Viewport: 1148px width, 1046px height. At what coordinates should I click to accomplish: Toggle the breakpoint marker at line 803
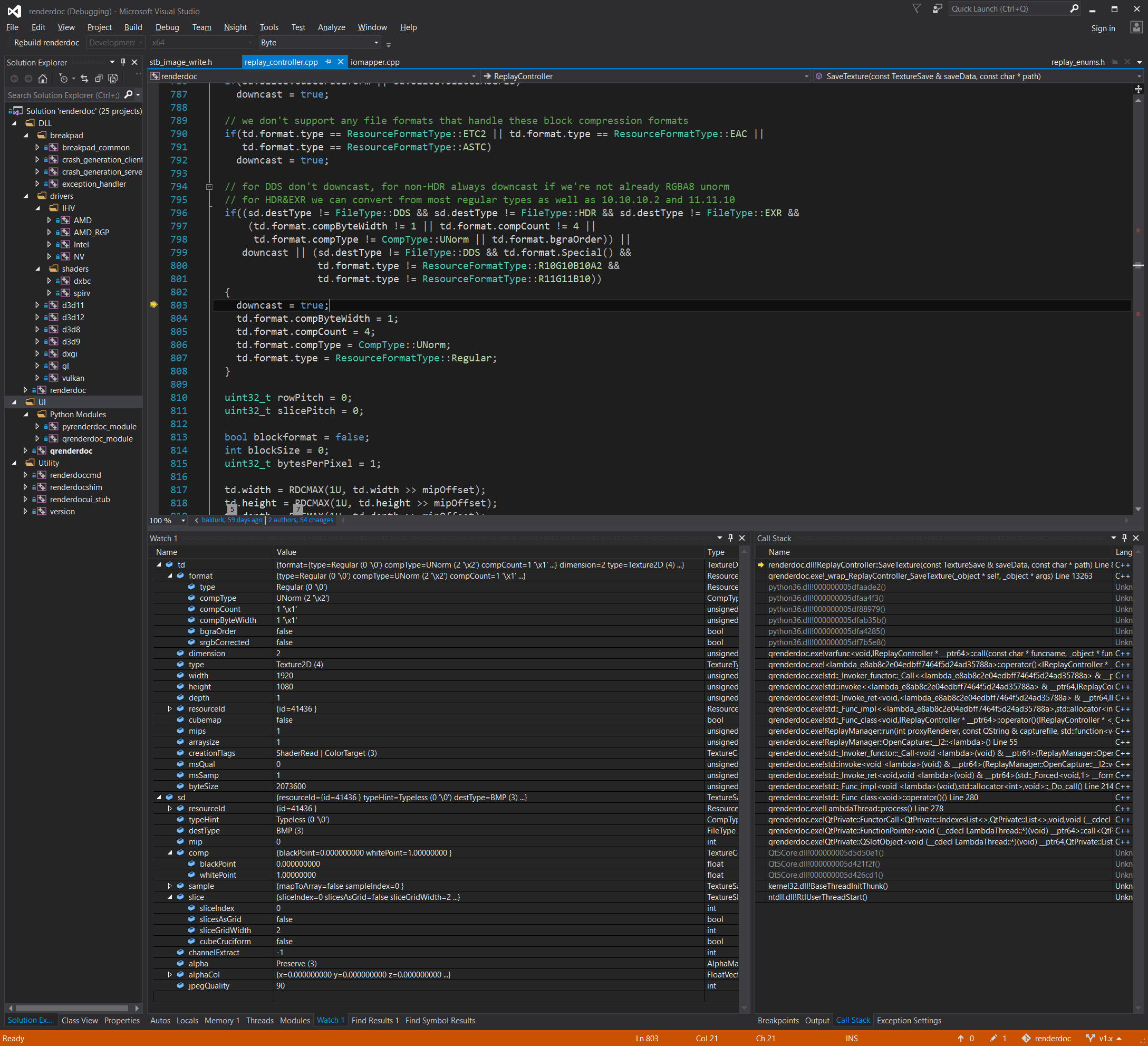(153, 305)
